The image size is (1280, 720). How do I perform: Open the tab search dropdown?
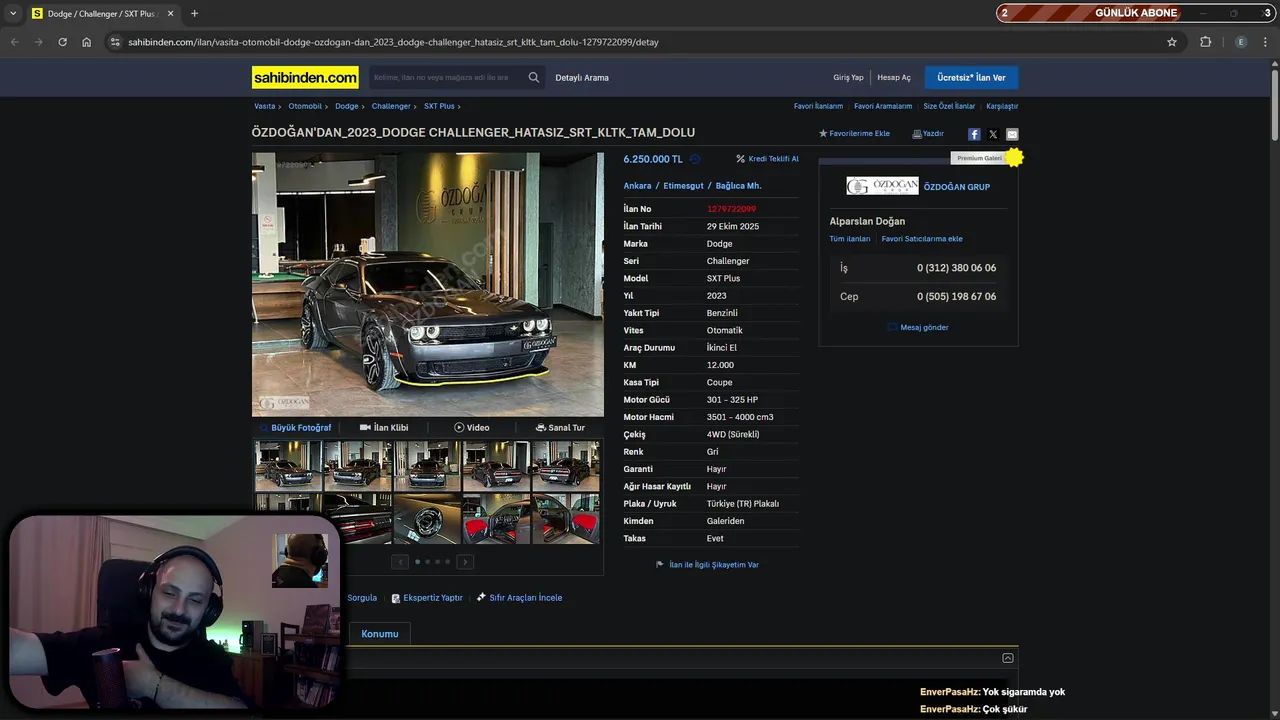13,14
